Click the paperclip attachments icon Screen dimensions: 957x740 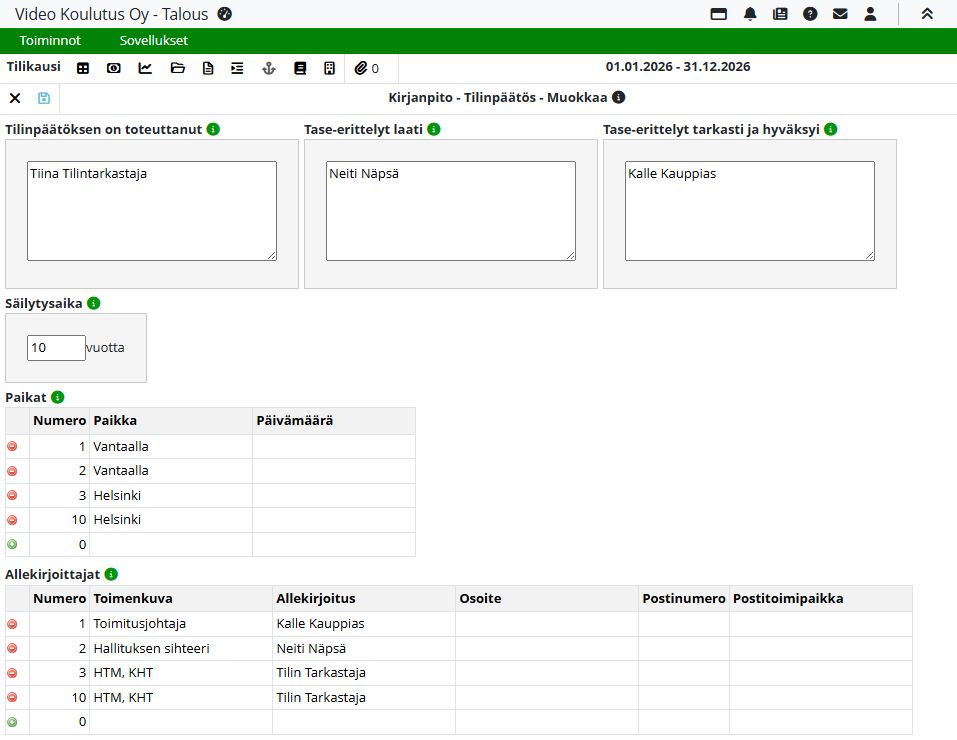[361, 68]
